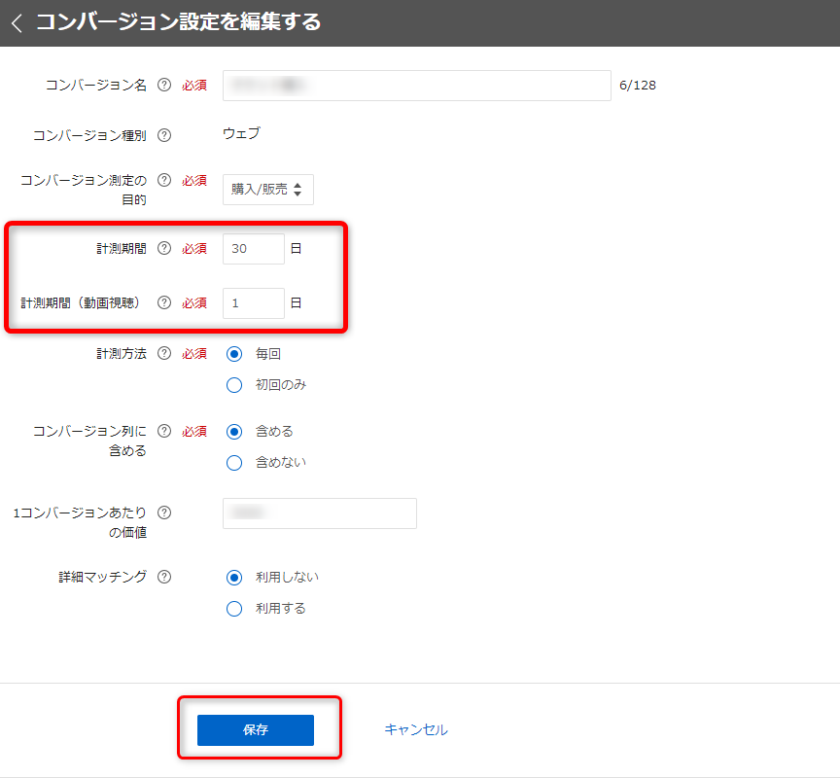Image resolution: width=840 pixels, height=778 pixels.
Task: Click help icon beside コンバージョン列に含める
Action: tap(165, 431)
